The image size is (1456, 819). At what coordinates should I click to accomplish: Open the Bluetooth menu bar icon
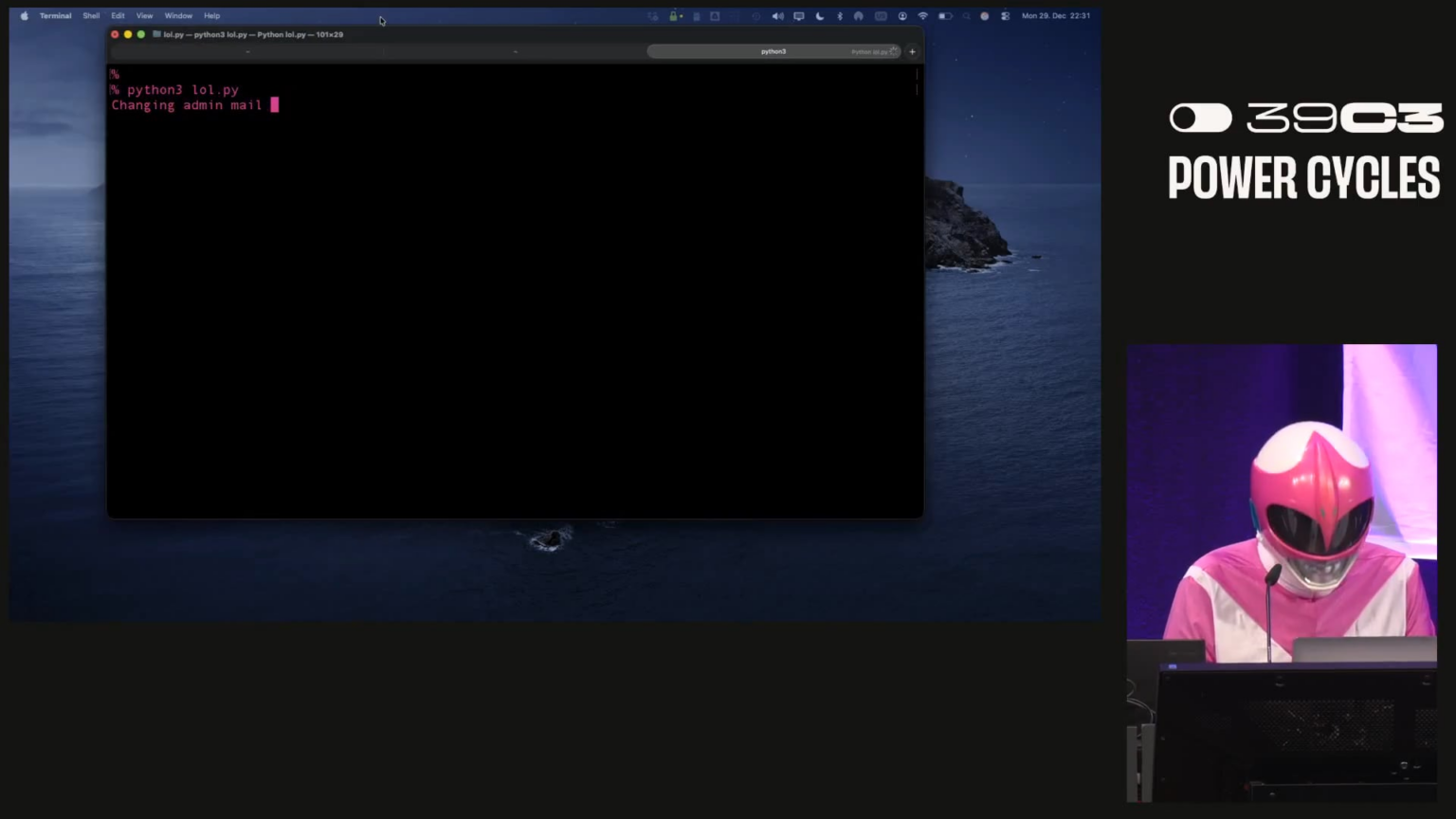click(x=839, y=16)
